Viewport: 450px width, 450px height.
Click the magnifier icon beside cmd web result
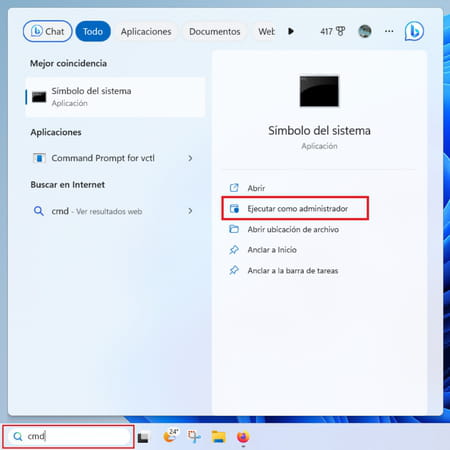(39, 211)
